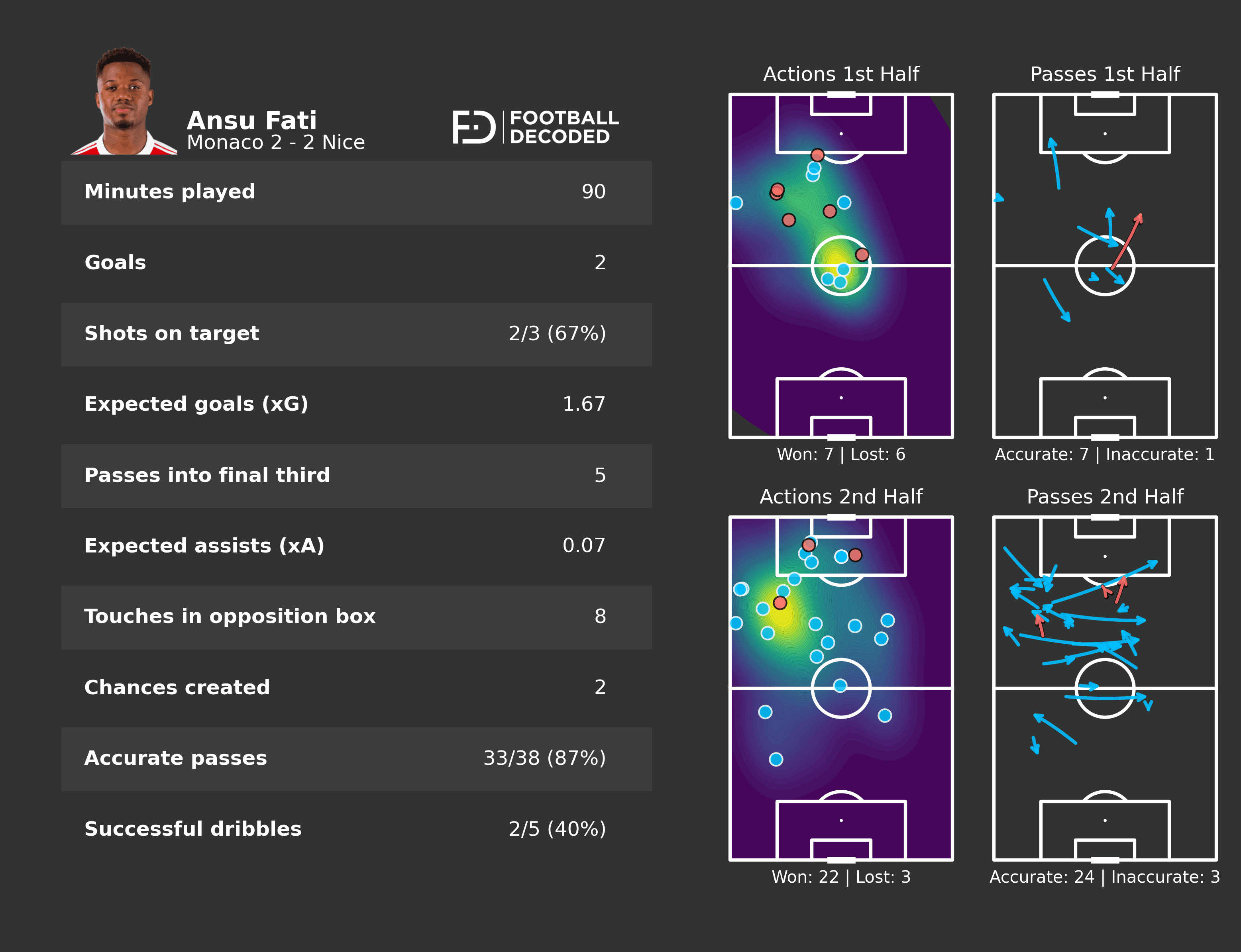1241x952 pixels.
Task: Click the single red arrow in Passes 1st Half
Action: pos(1127,241)
